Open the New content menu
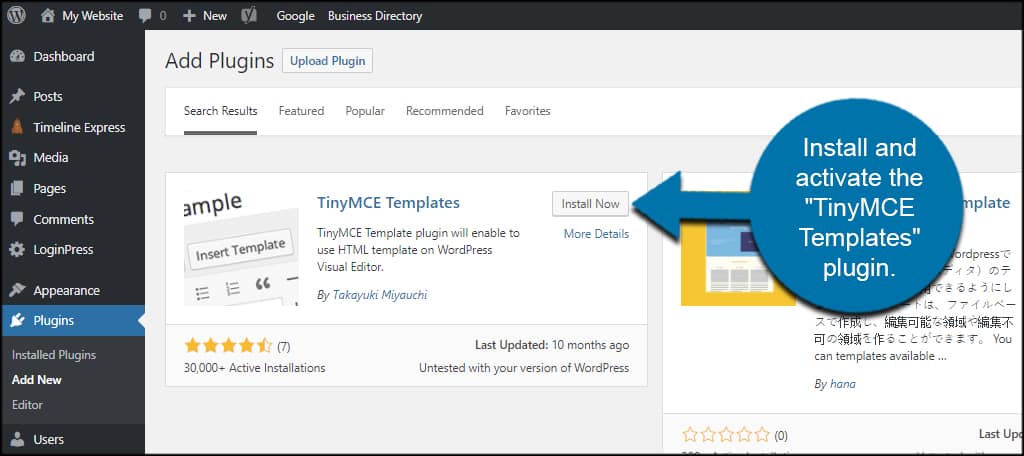Viewport: 1024px width, 456px height. click(x=215, y=16)
